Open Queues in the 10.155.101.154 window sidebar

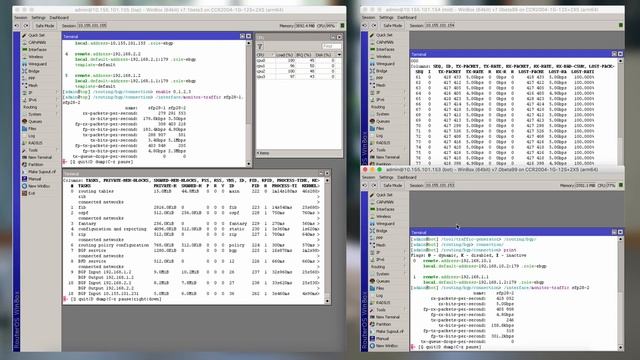382,122
